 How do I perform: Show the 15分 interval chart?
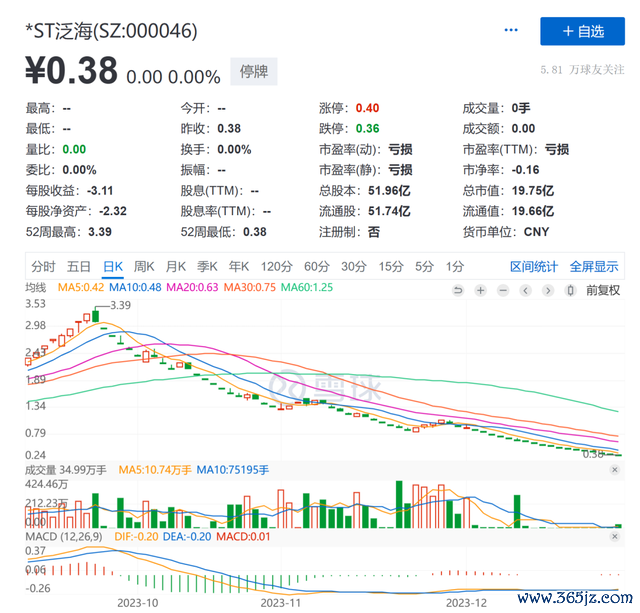391,267
